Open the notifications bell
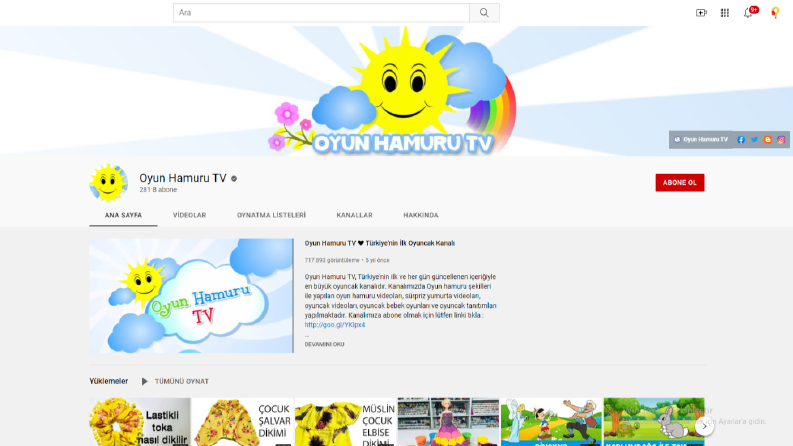Image resolution: width=793 pixels, height=446 pixels. [x=748, y=13]
